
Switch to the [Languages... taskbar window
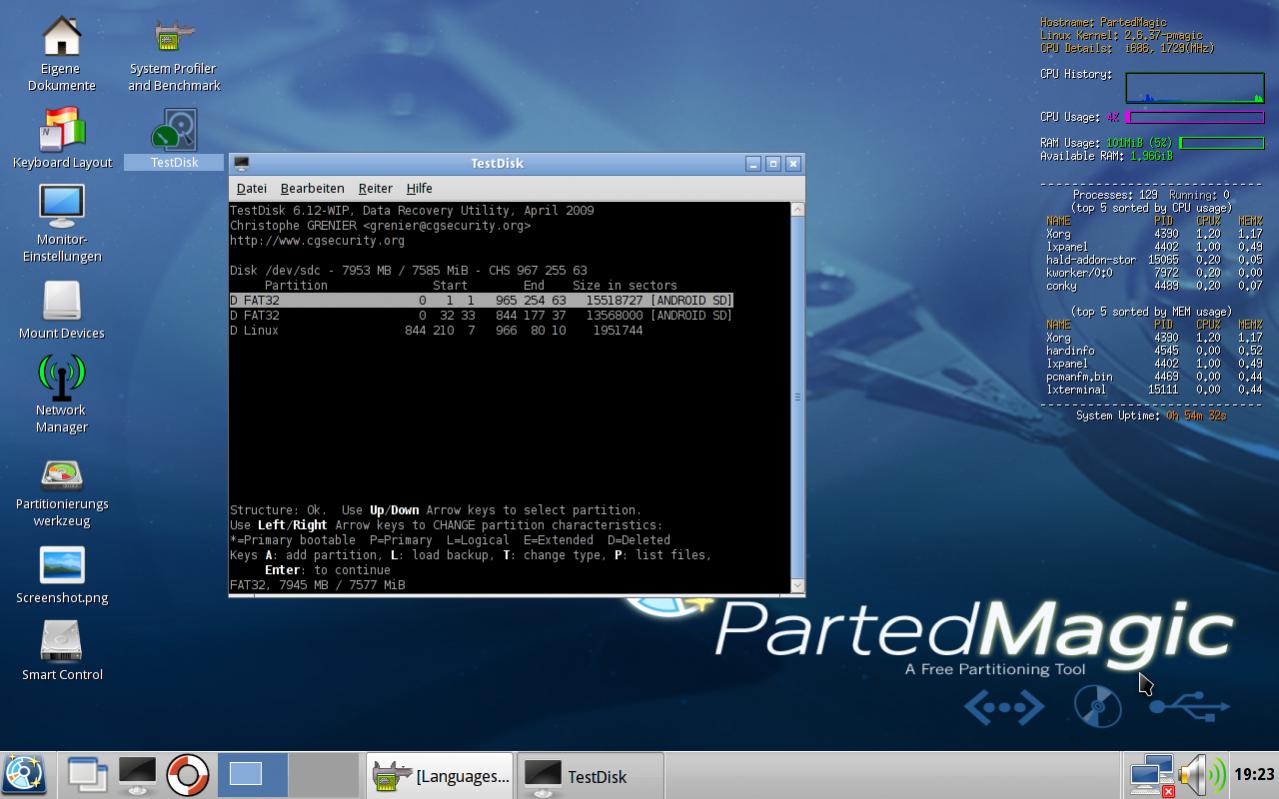click(x=440, y=775)
